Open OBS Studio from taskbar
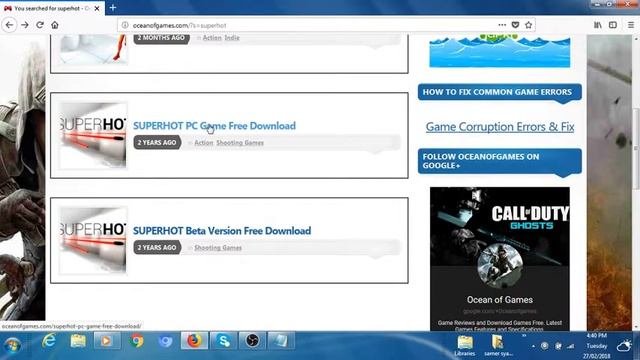The width and height of the screenshot is (640, 360). point(252,341)
